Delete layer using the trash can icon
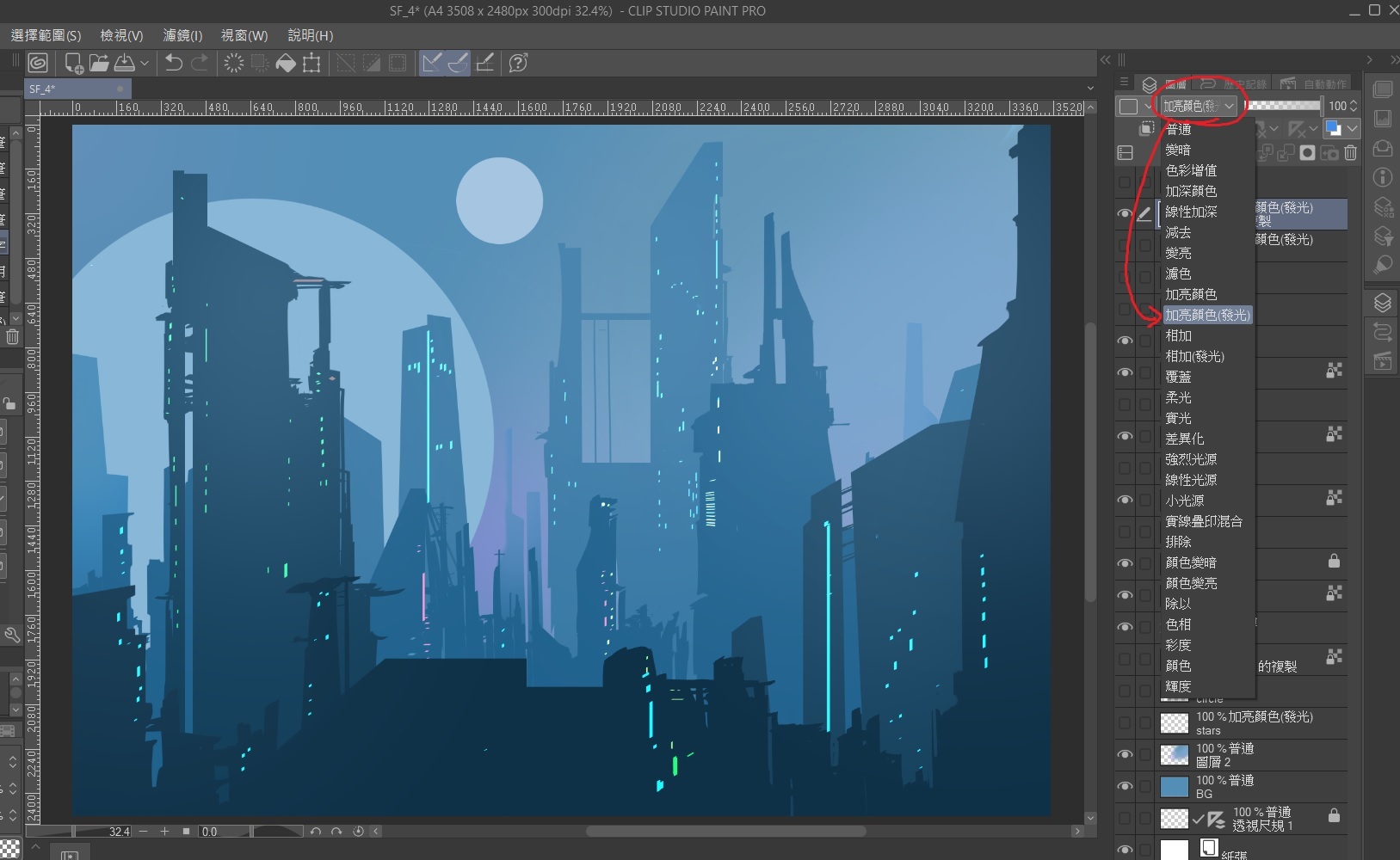Viewport: 1400px width, 860px height. coord(1350,153)
